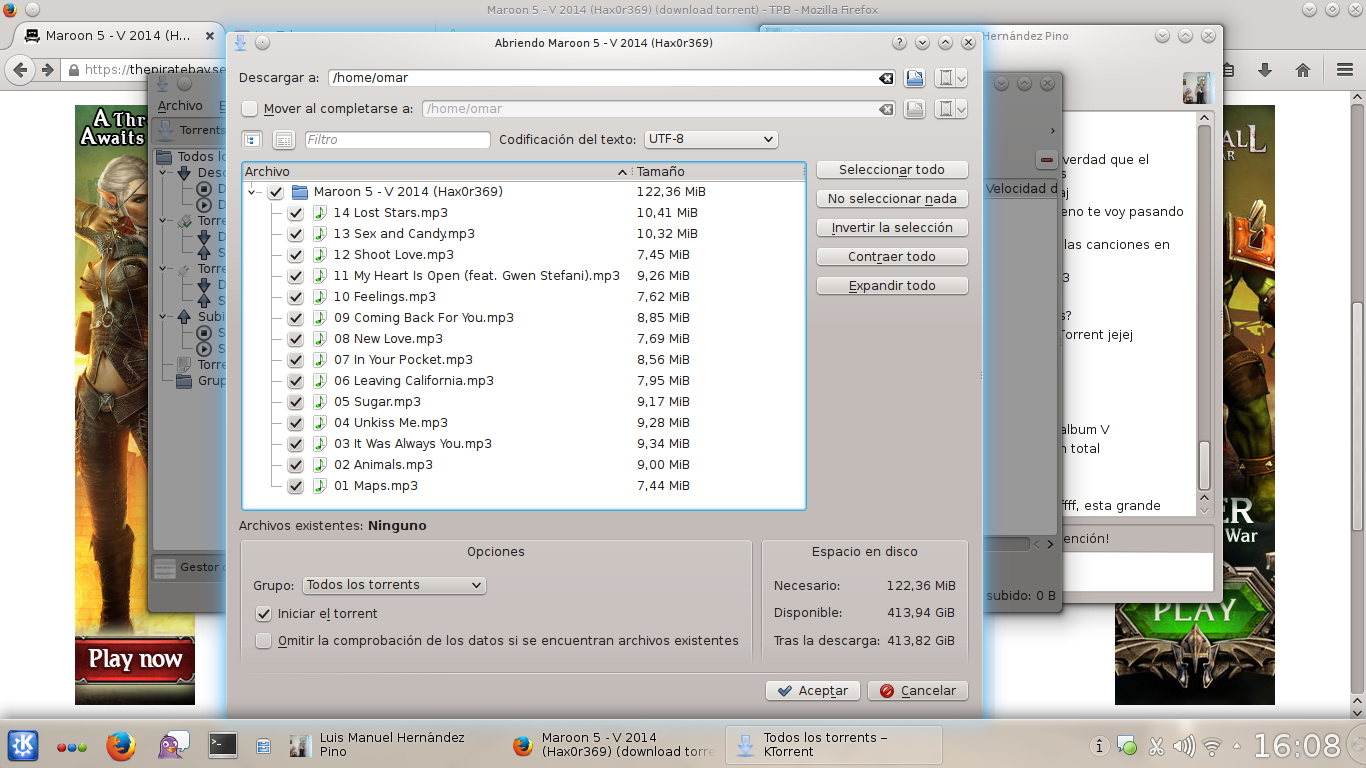Viewport: 1366px width, 768px height.
Task: Focus the Filtro search field
Action: 398,140
